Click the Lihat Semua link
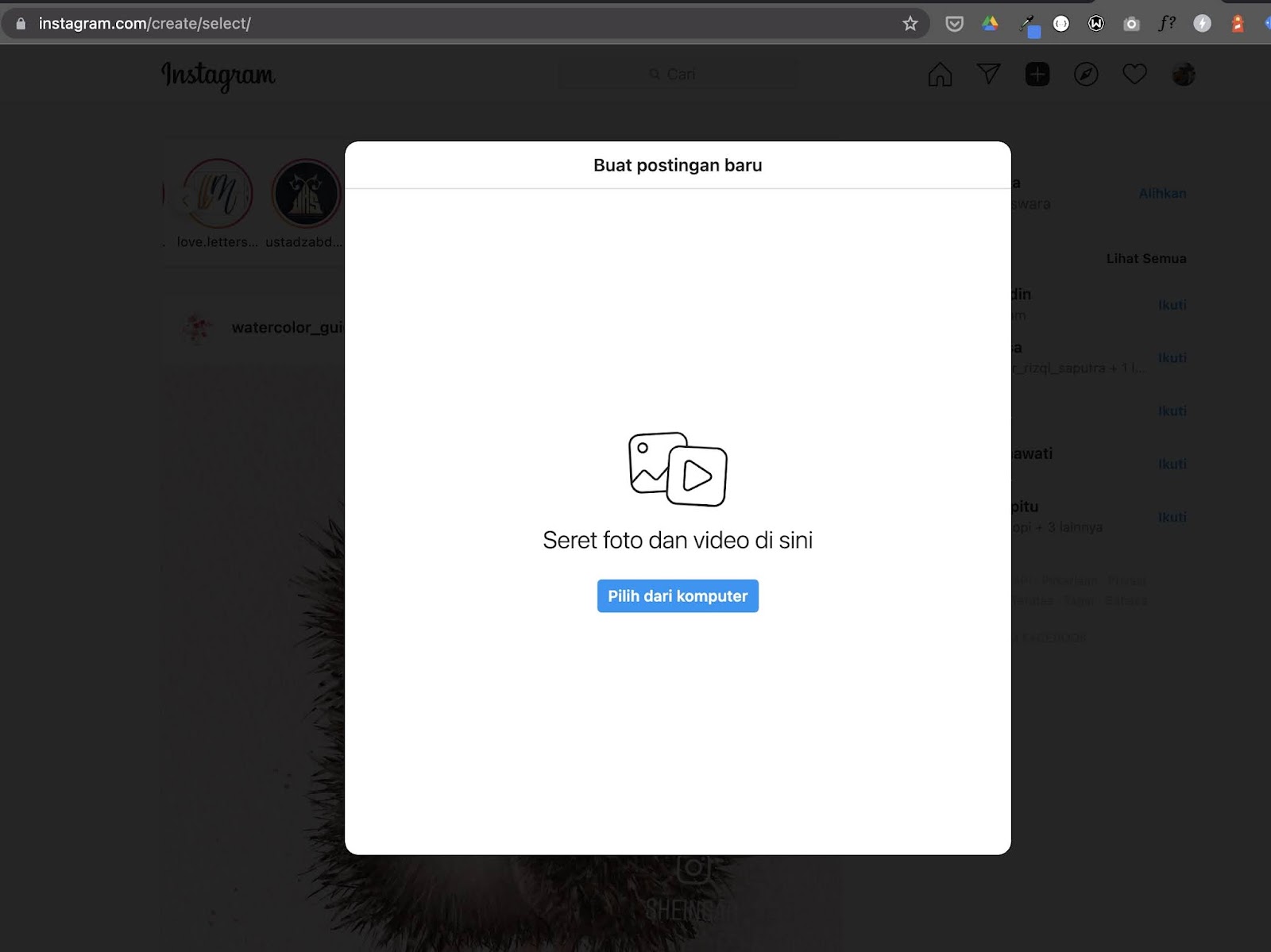 pyautogui.click(x=1146, y=258)
